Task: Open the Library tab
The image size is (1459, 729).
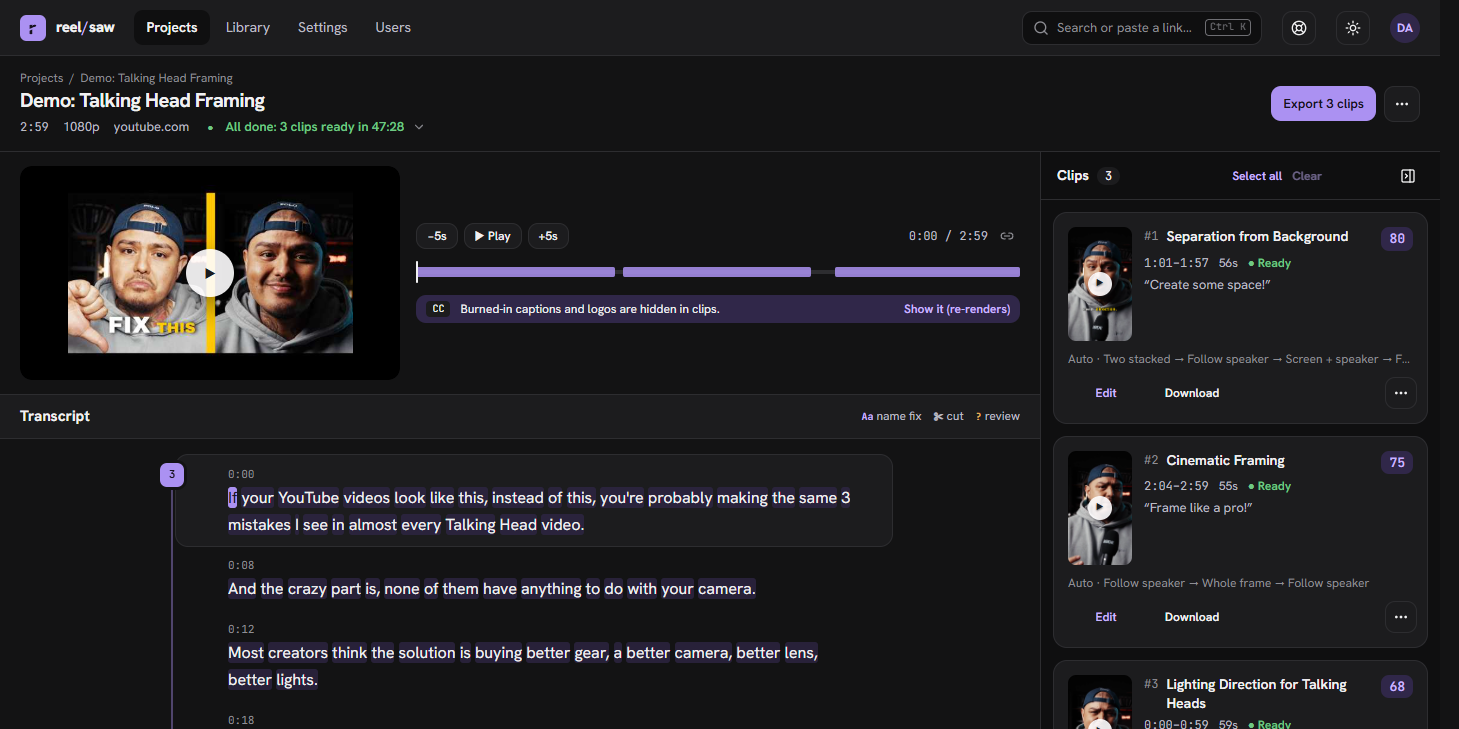Action: pos(248,28)
